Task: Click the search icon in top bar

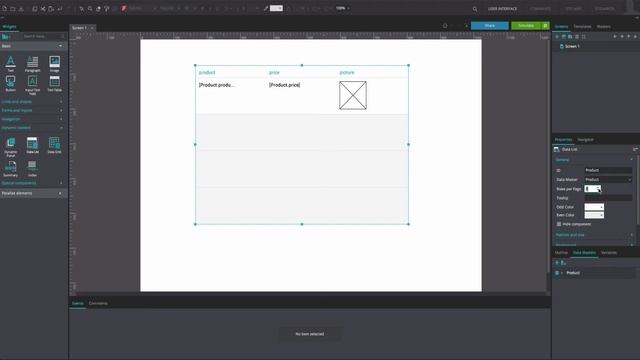Action: (475, 9)
